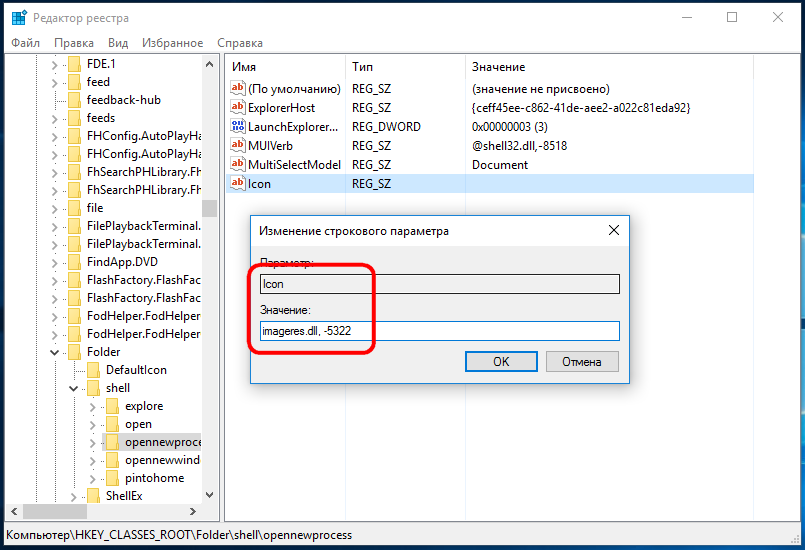Select the feedback-hub key

[124, 100]
